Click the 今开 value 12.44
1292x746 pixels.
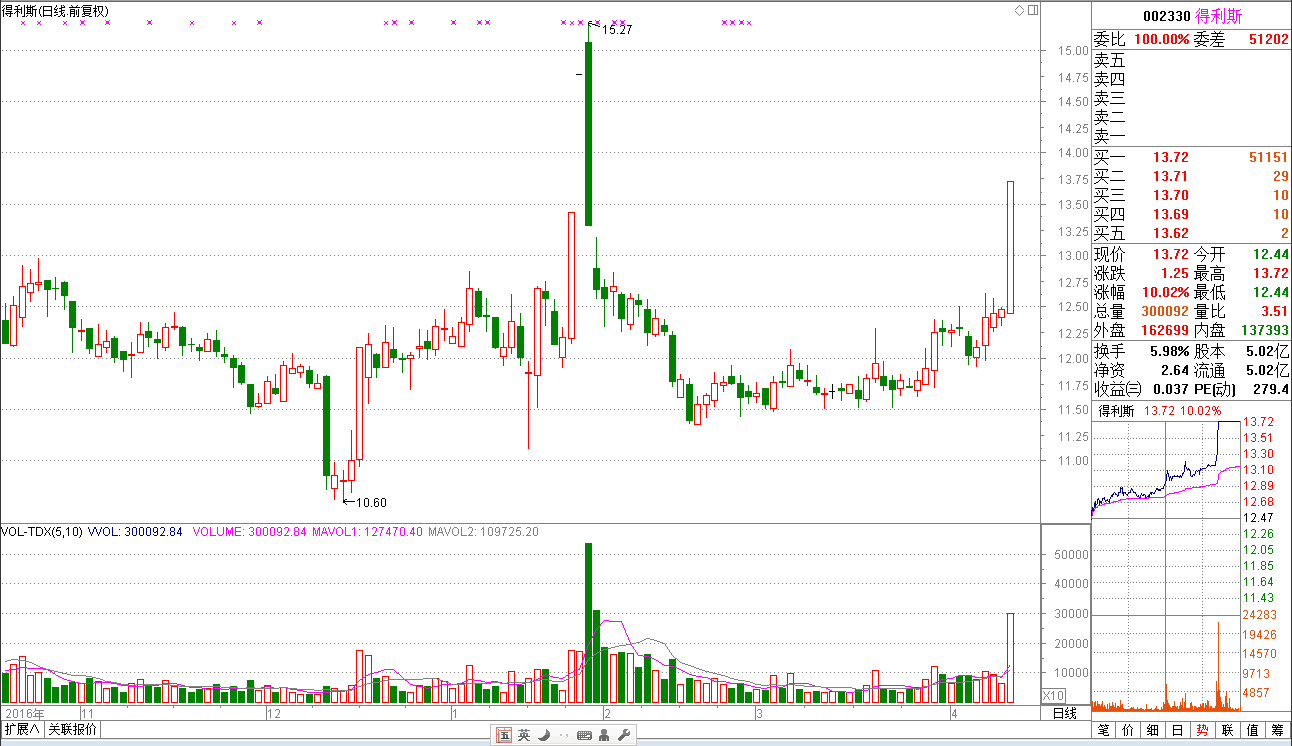tap(1270, 255)
